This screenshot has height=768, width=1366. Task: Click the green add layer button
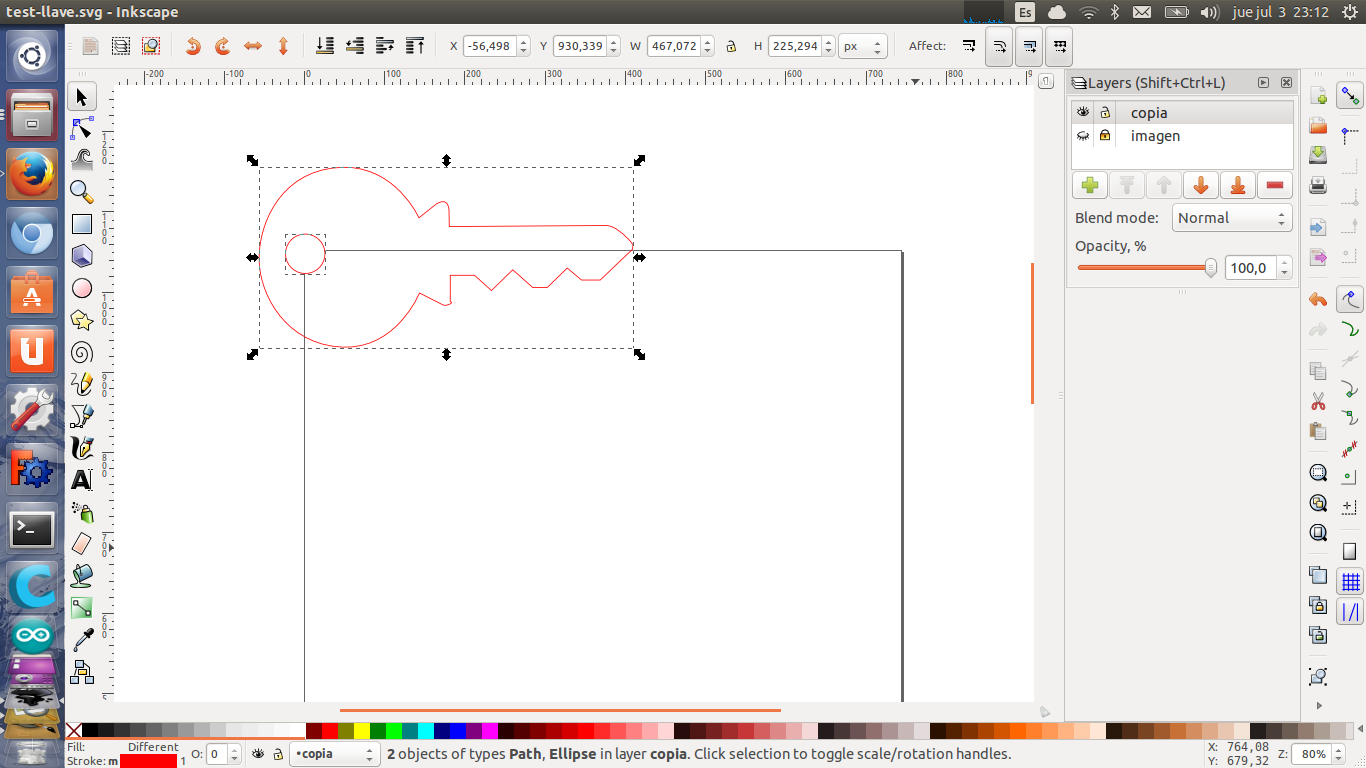[1090, 185]
